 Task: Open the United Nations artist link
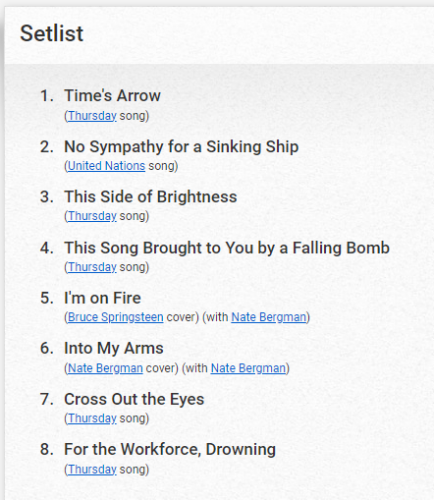(x=106, y=166)
